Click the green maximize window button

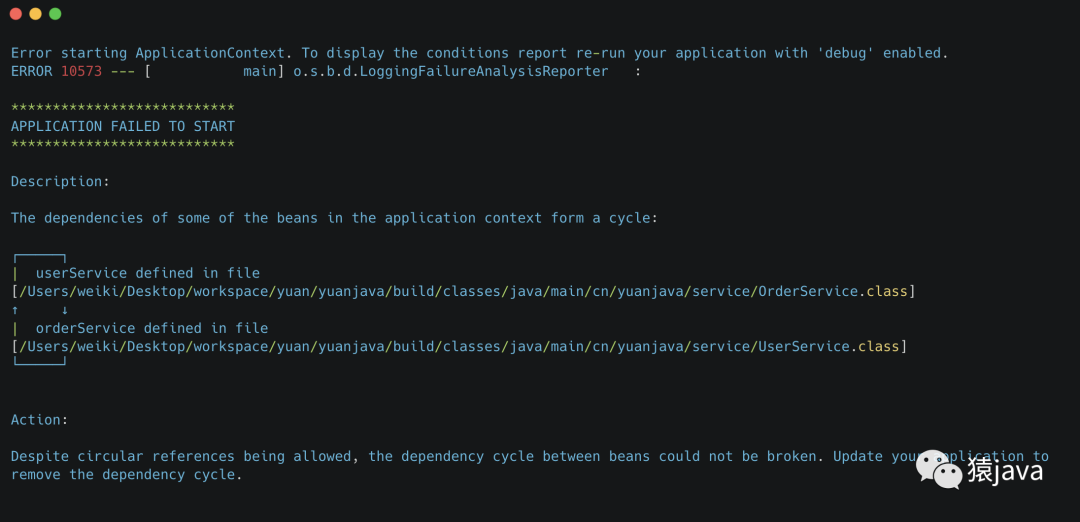(55, 14)
